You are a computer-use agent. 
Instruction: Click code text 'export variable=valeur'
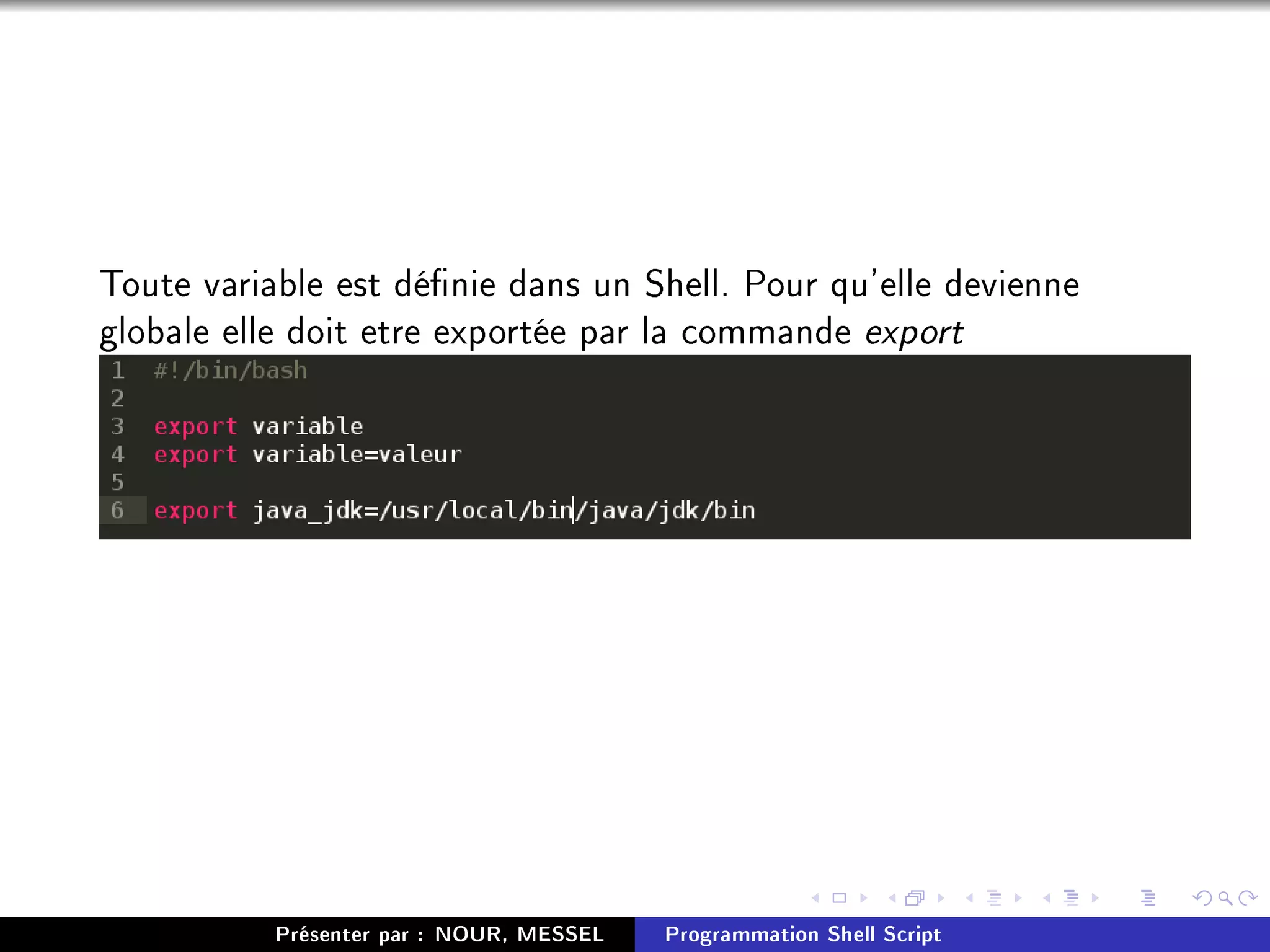click(x=308, y=454)
